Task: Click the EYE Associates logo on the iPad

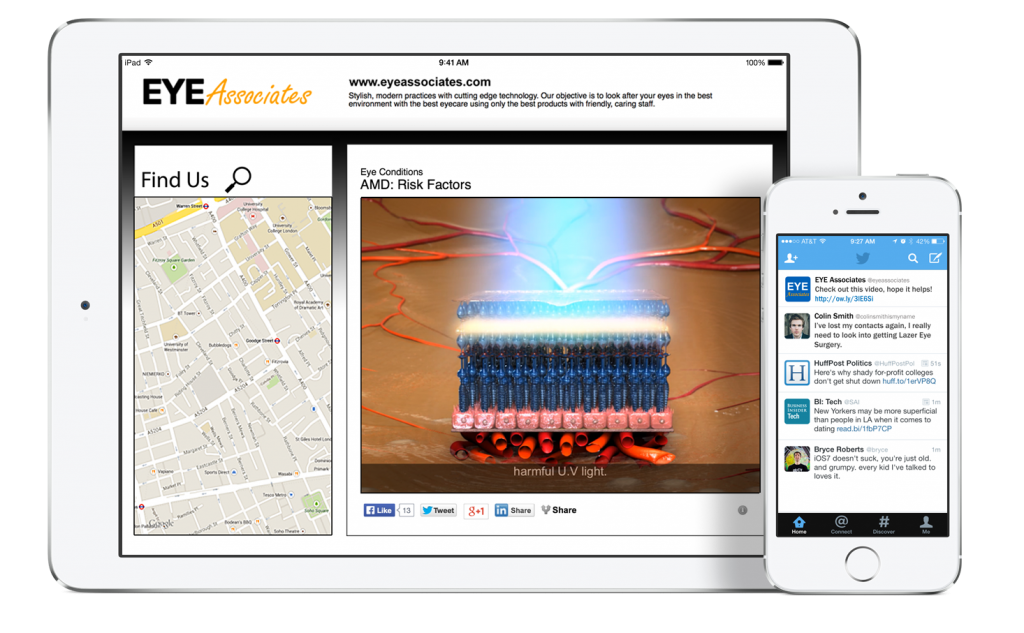Action: (x=227, y=92)
